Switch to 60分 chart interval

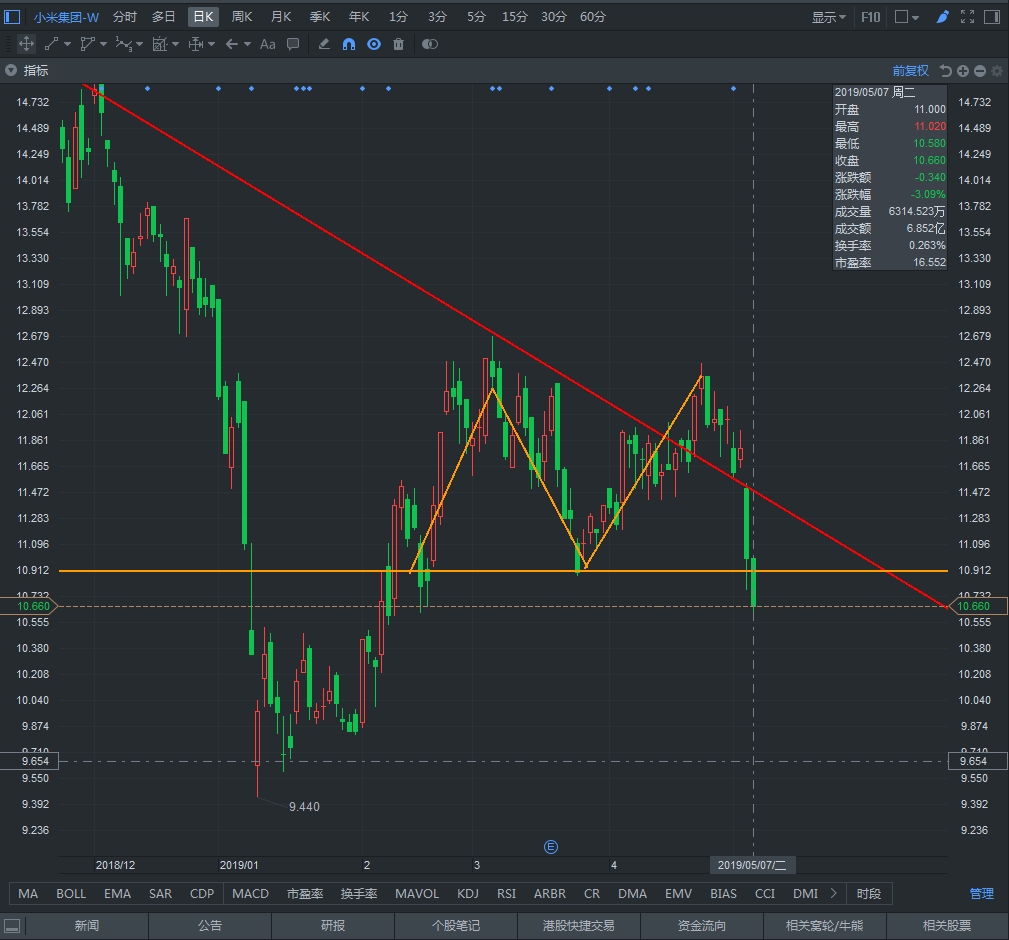coord(593,17)
